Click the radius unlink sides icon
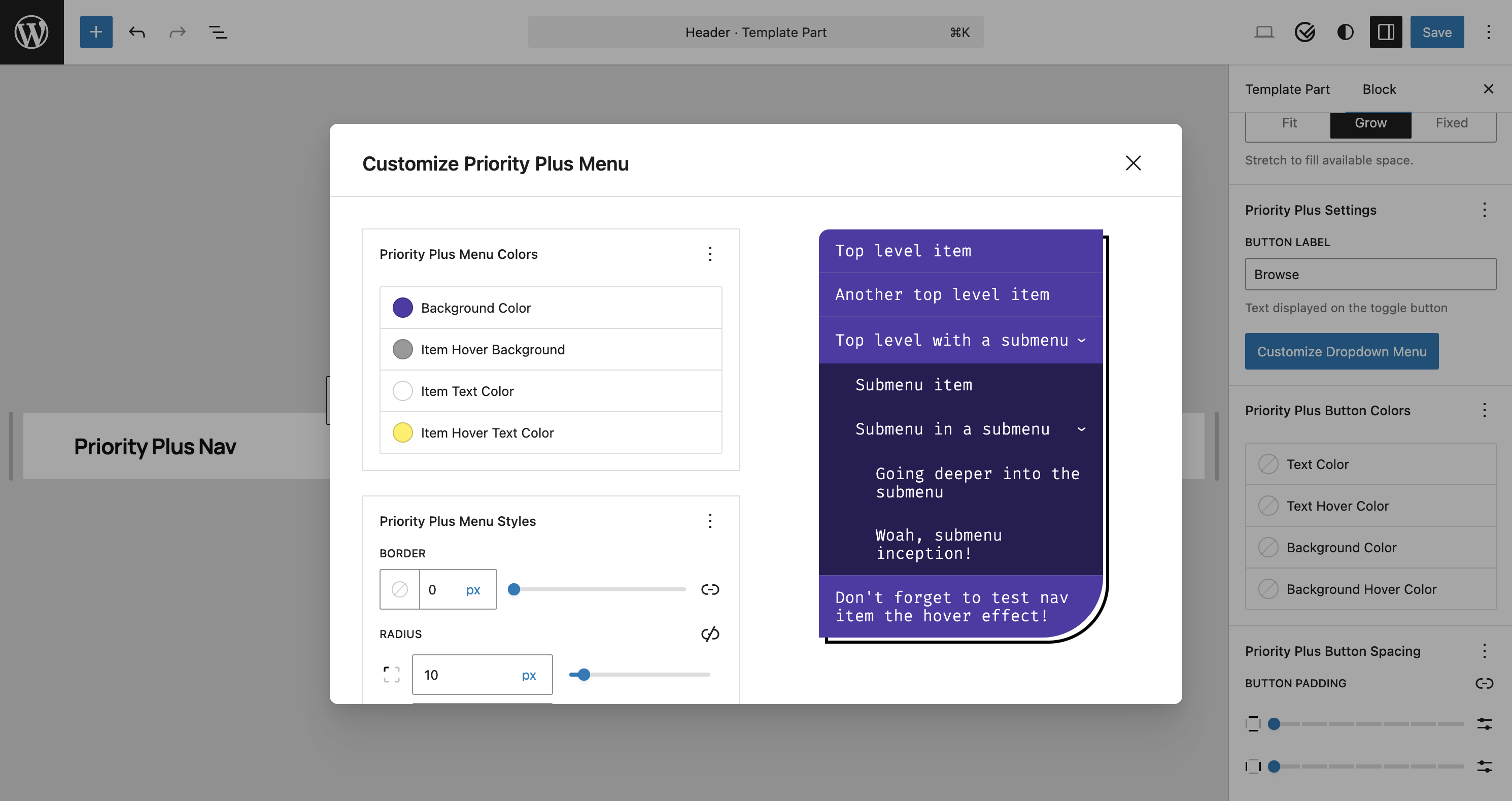This screenshot has height=801, width=1512. (710, 633)
